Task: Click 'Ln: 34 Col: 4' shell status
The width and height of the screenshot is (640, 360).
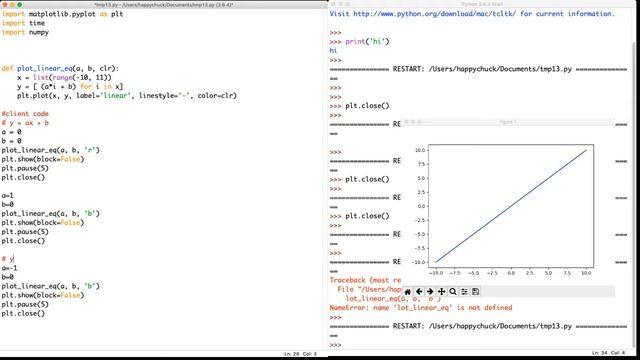Action: [x=608, y=353]
